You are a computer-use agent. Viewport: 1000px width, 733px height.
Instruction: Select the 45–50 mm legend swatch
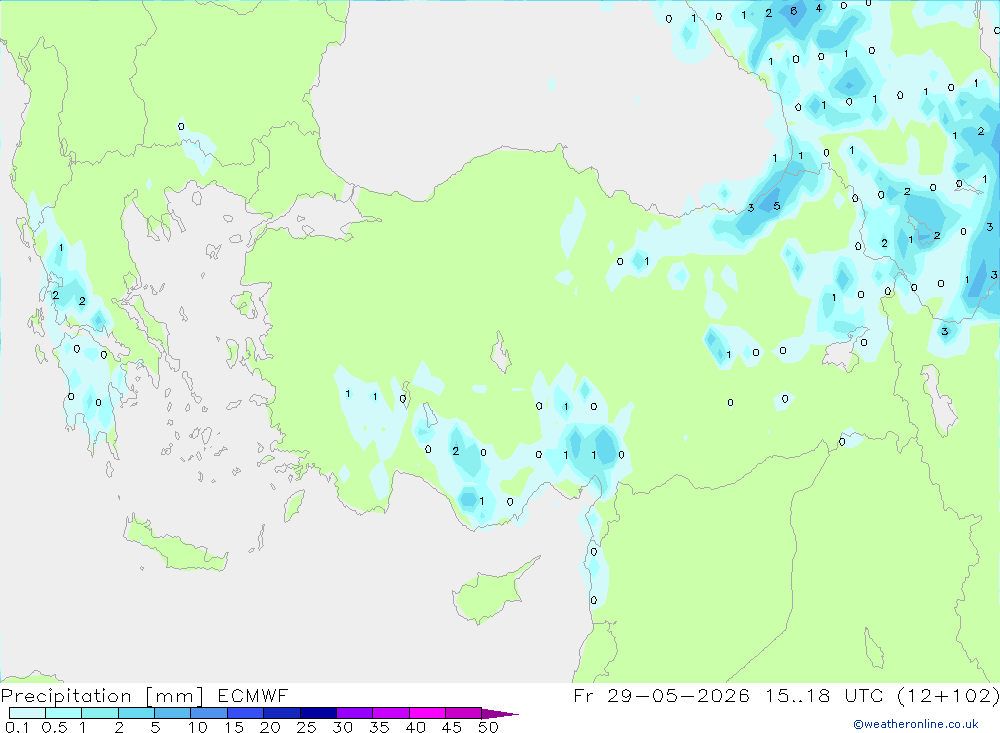pyautogui.click(x=463, y=713)
